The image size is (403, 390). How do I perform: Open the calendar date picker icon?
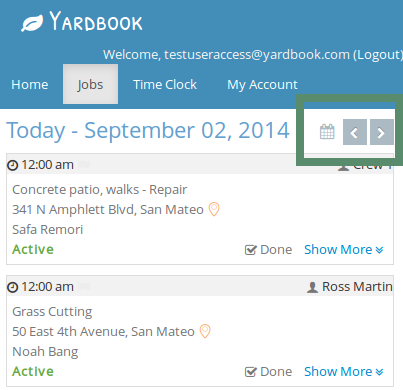pyautogui.click(x=327, y=132)
